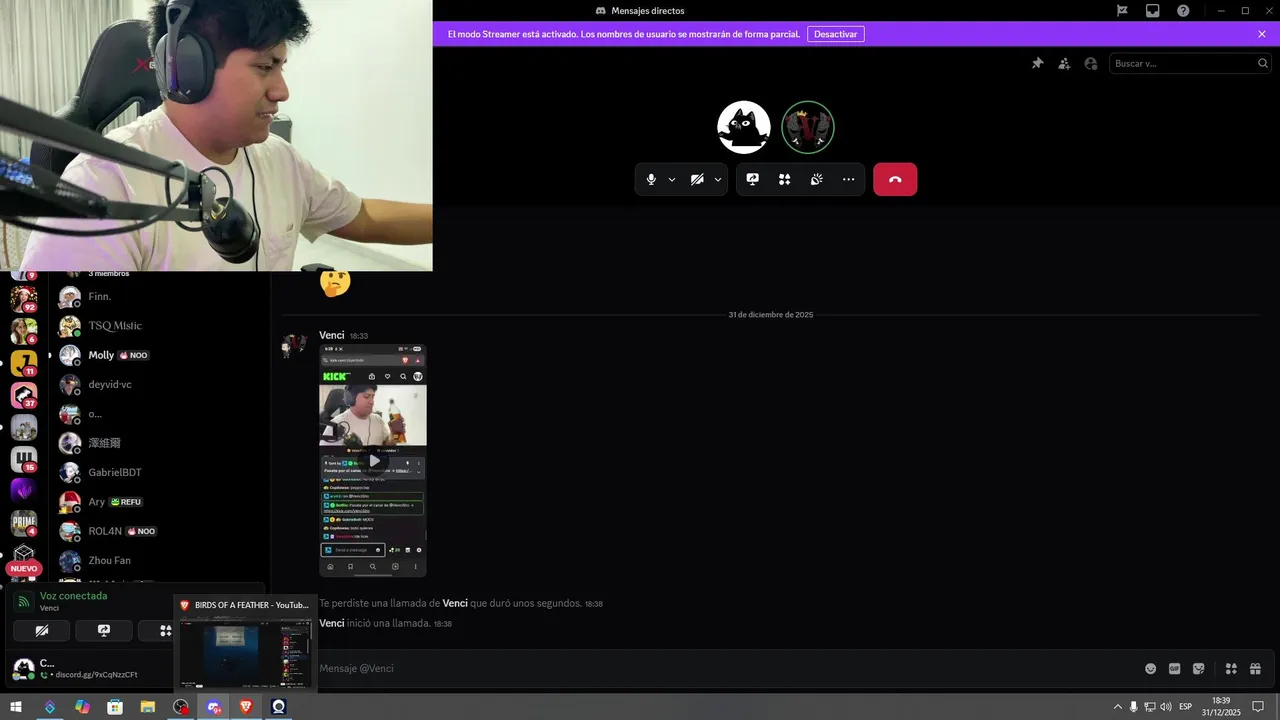Open the Ary direct message
Viewport: 1280px width, 720px height.
point(158,502)
